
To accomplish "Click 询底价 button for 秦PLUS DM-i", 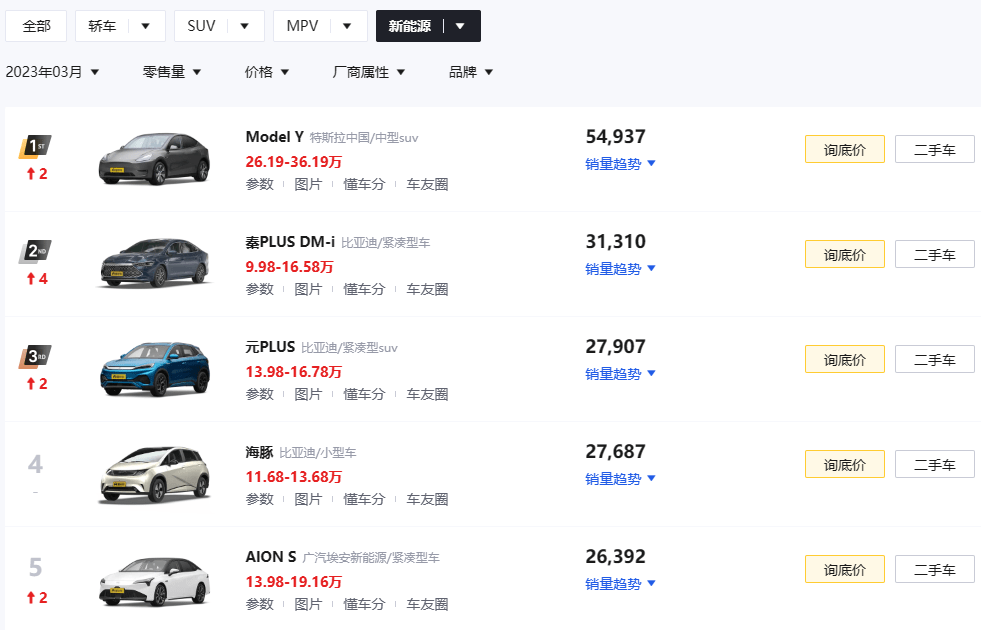I will [845, 255].
